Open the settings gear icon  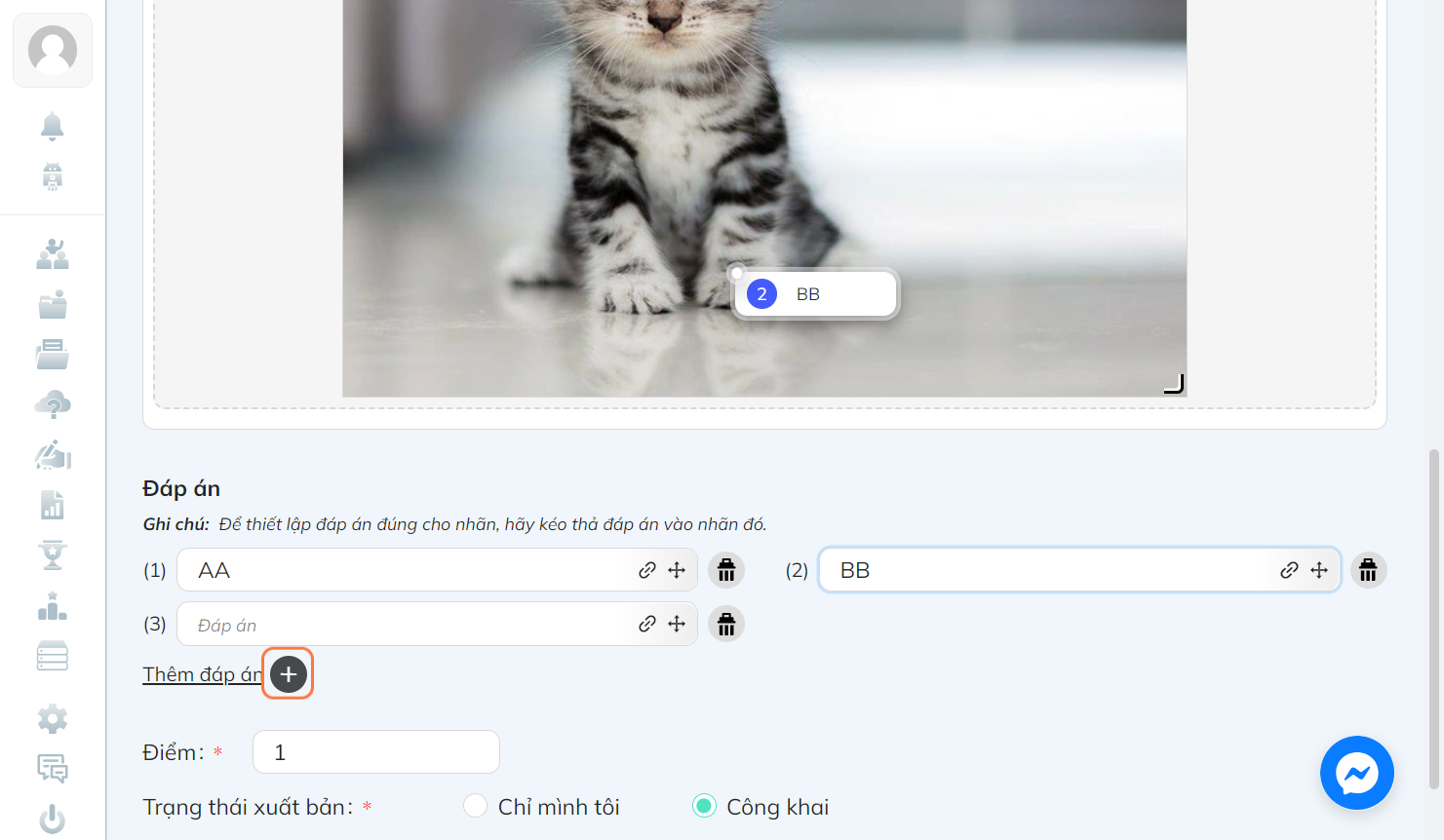53,719
